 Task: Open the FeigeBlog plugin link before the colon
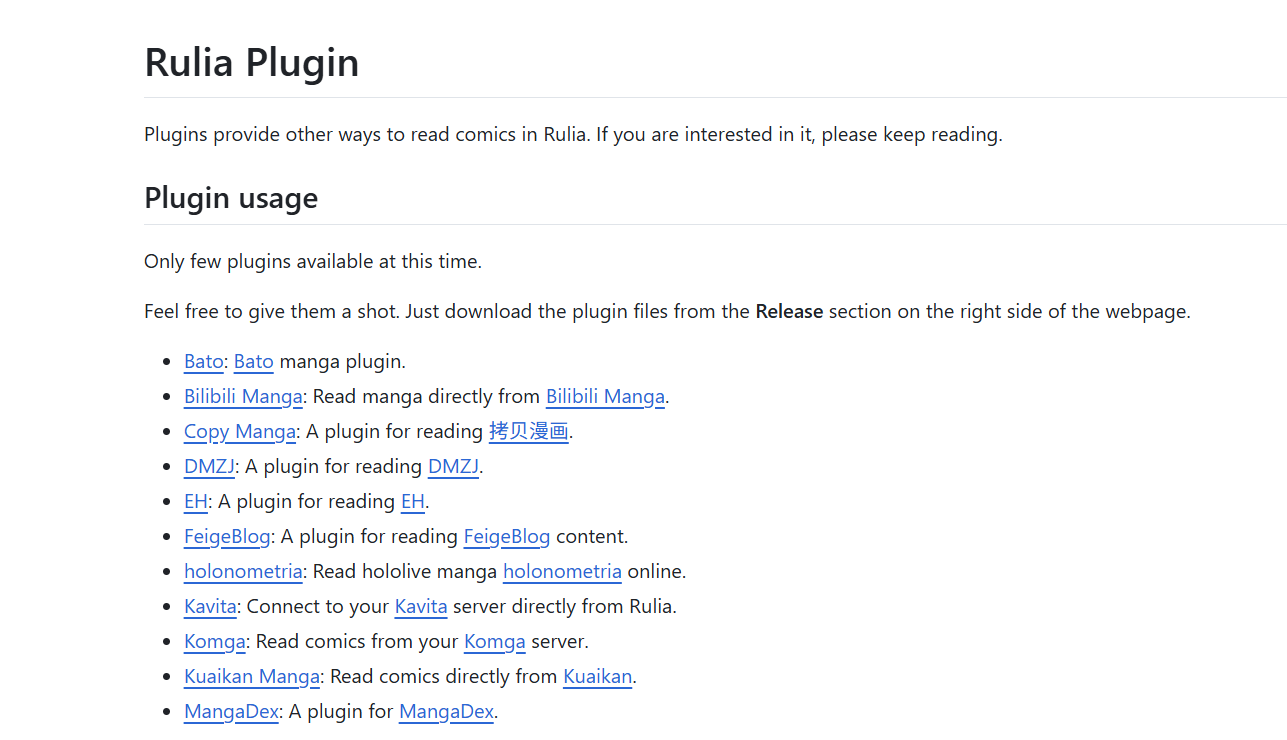[227, 537]
